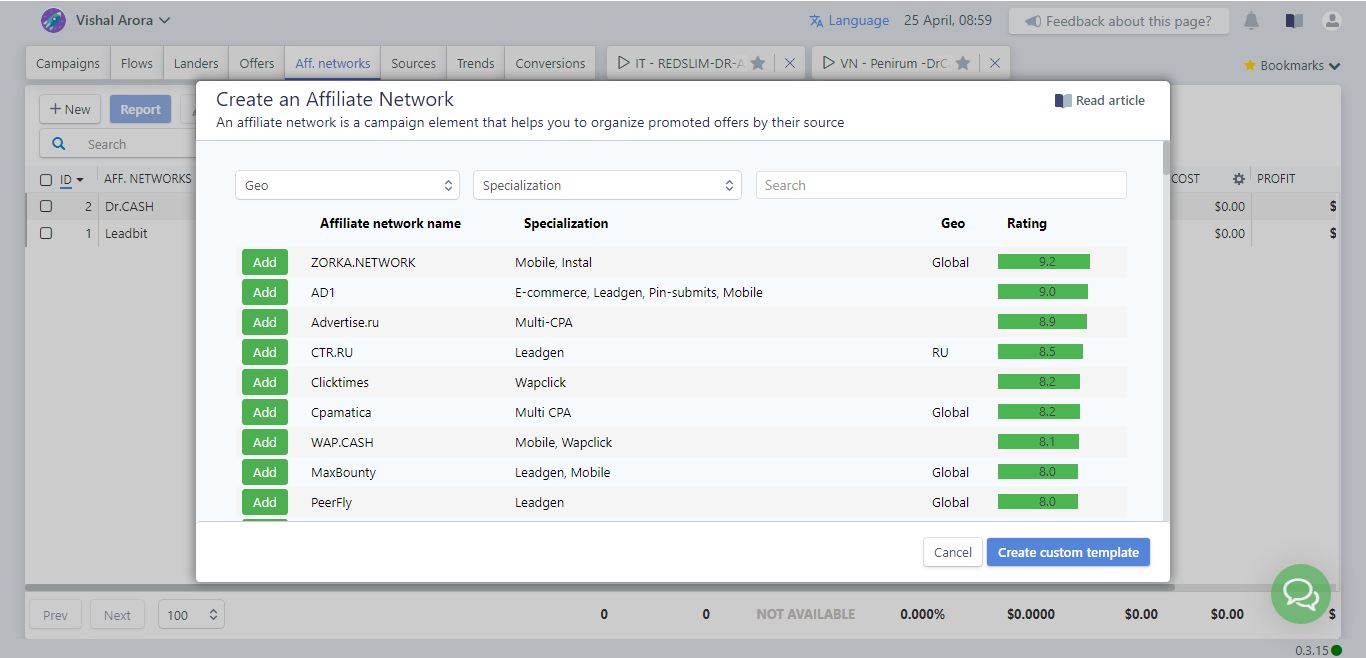Click the green version status dot
The width and height of the screenshot is (1366, 658).
pos(1336,650)
